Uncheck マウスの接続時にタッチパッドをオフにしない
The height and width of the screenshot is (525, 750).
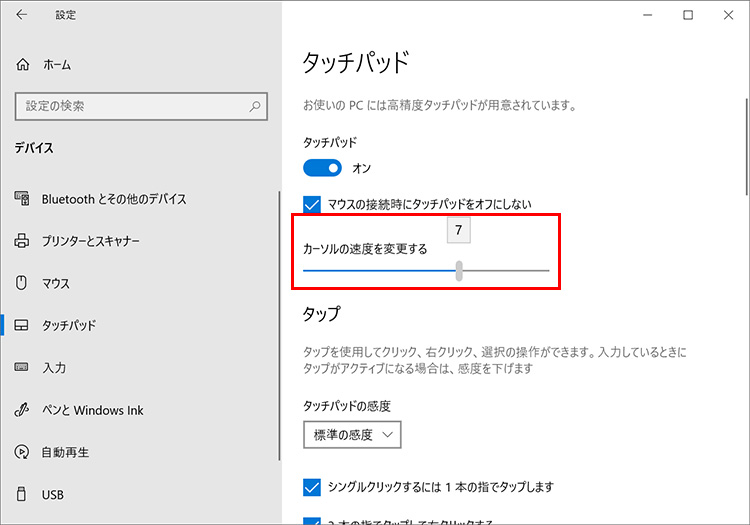[x=312, y=204]
